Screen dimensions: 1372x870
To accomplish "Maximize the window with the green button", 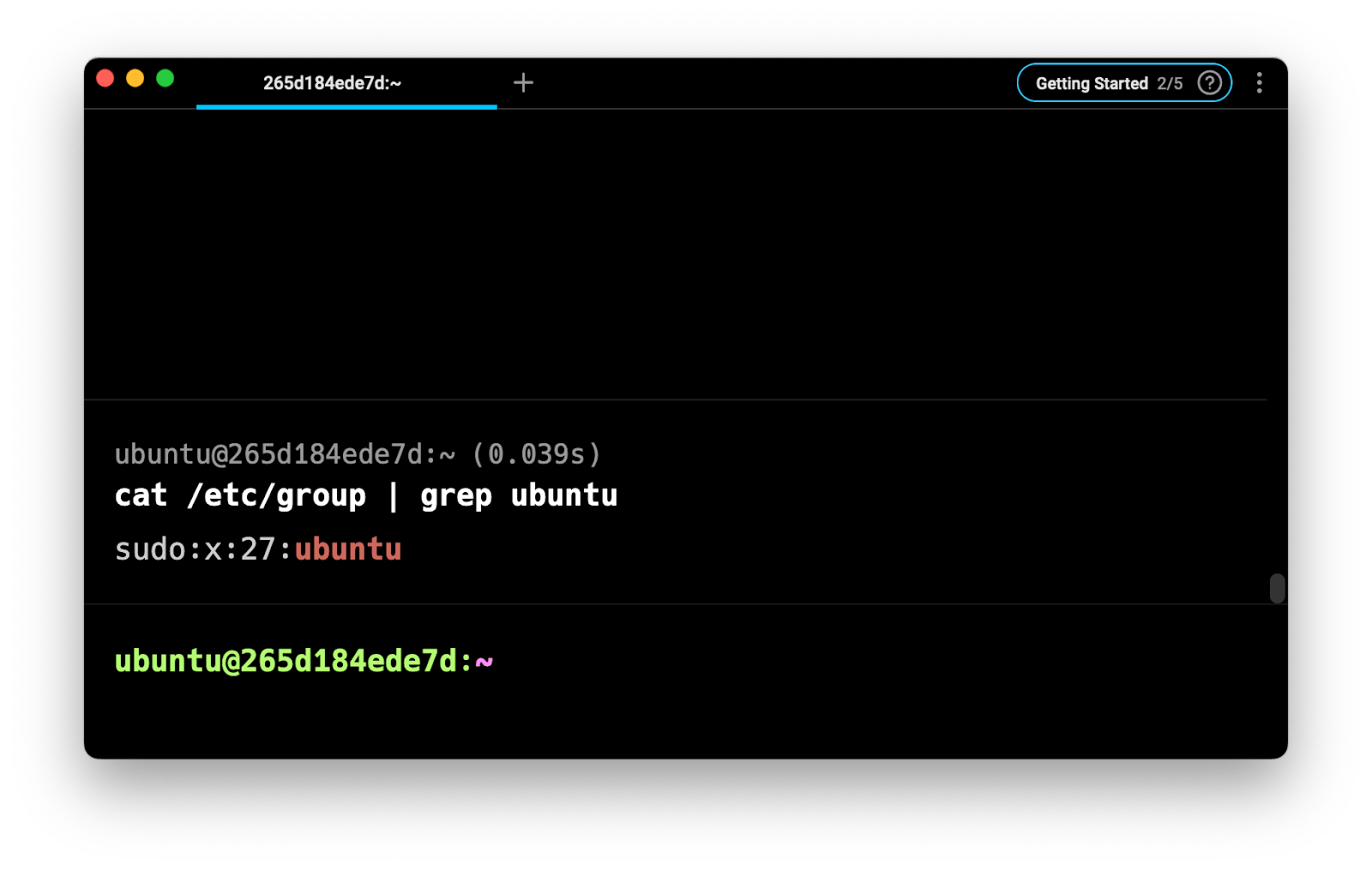I will pos(165,79).
